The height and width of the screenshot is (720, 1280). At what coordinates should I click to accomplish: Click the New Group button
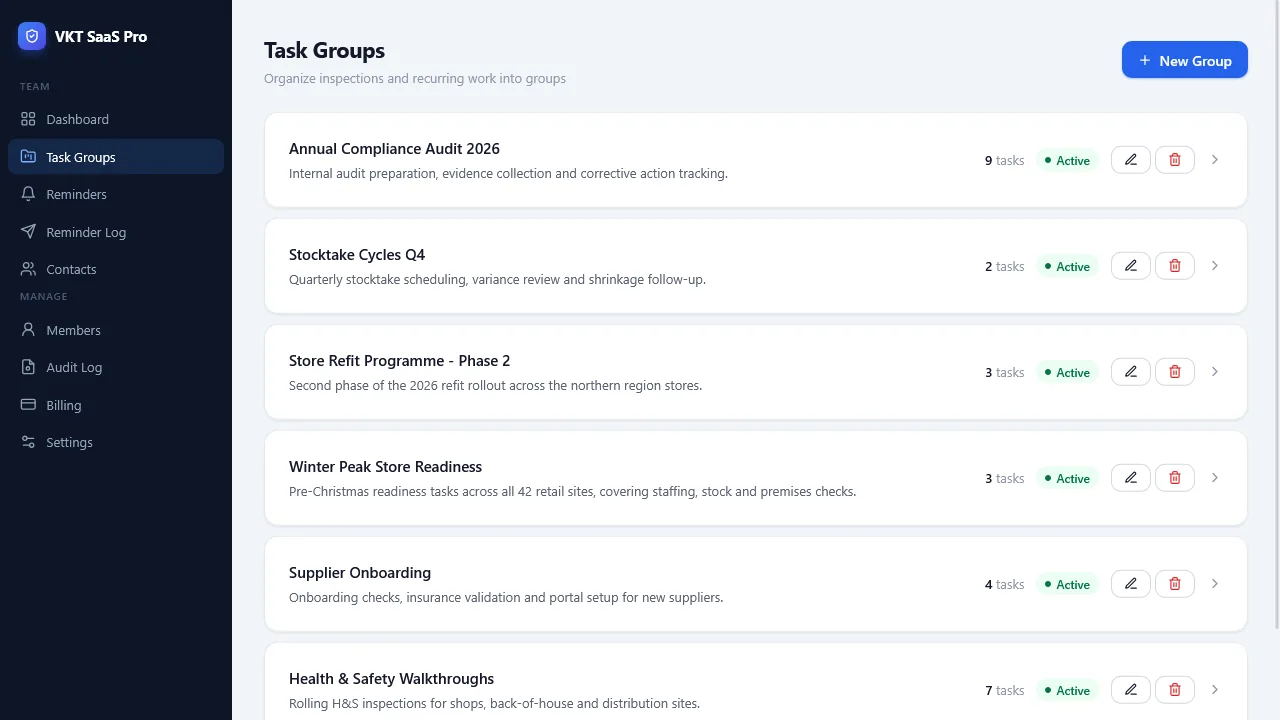1185,60
